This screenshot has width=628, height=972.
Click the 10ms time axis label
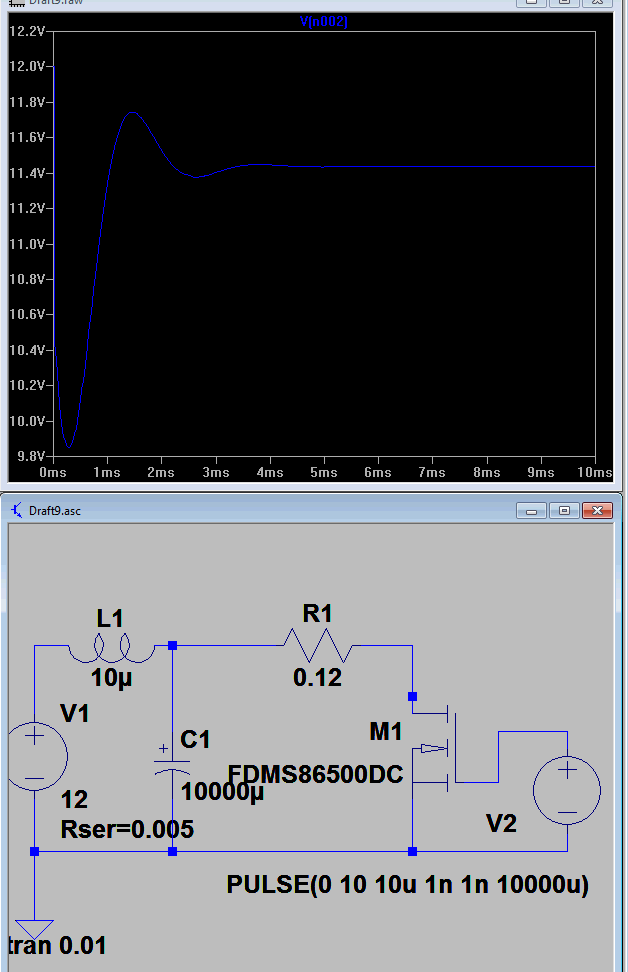pyautogui.click(x=595, y=472)
